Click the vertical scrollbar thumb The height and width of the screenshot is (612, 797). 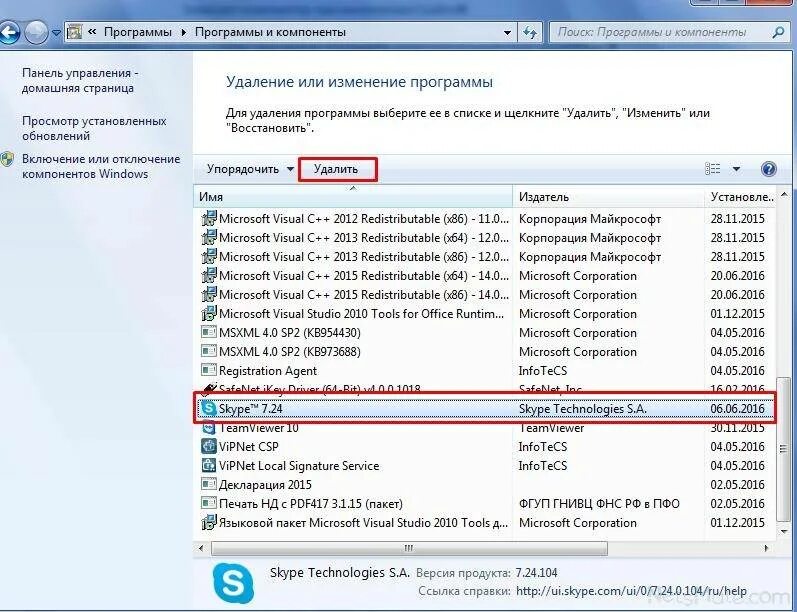[x=784, y=451]
